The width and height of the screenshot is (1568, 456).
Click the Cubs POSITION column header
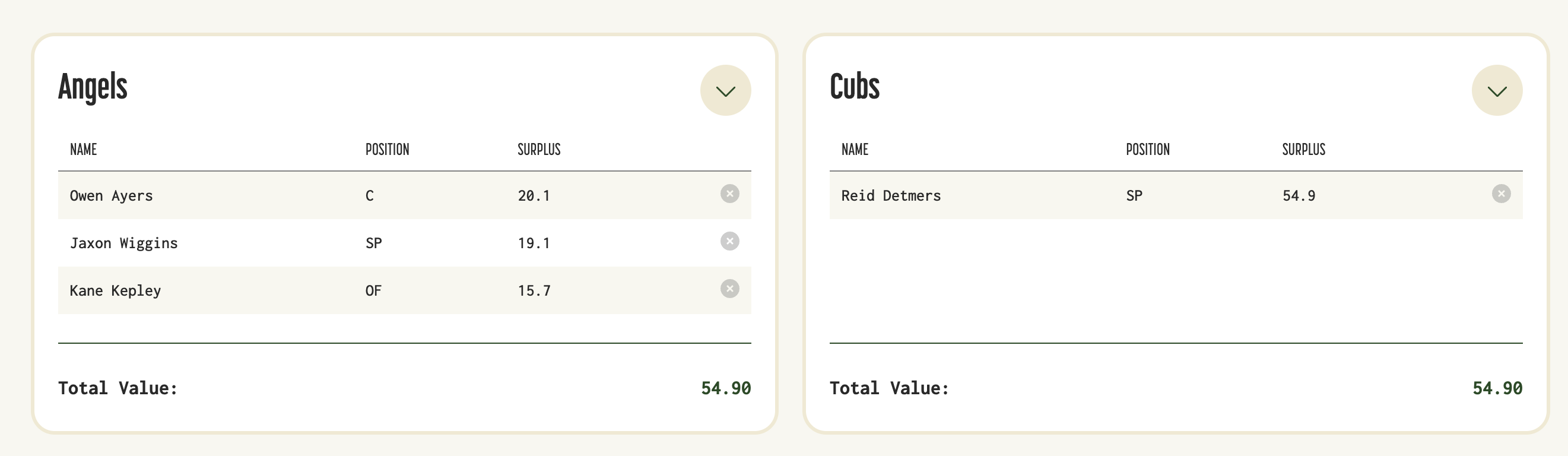[x=1147, y=149]
